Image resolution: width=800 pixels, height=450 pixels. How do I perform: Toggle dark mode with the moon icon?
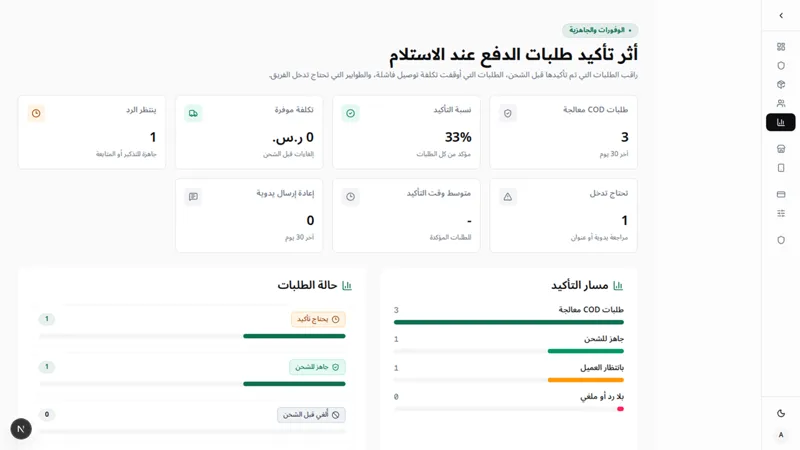click(x=781, y=413)
